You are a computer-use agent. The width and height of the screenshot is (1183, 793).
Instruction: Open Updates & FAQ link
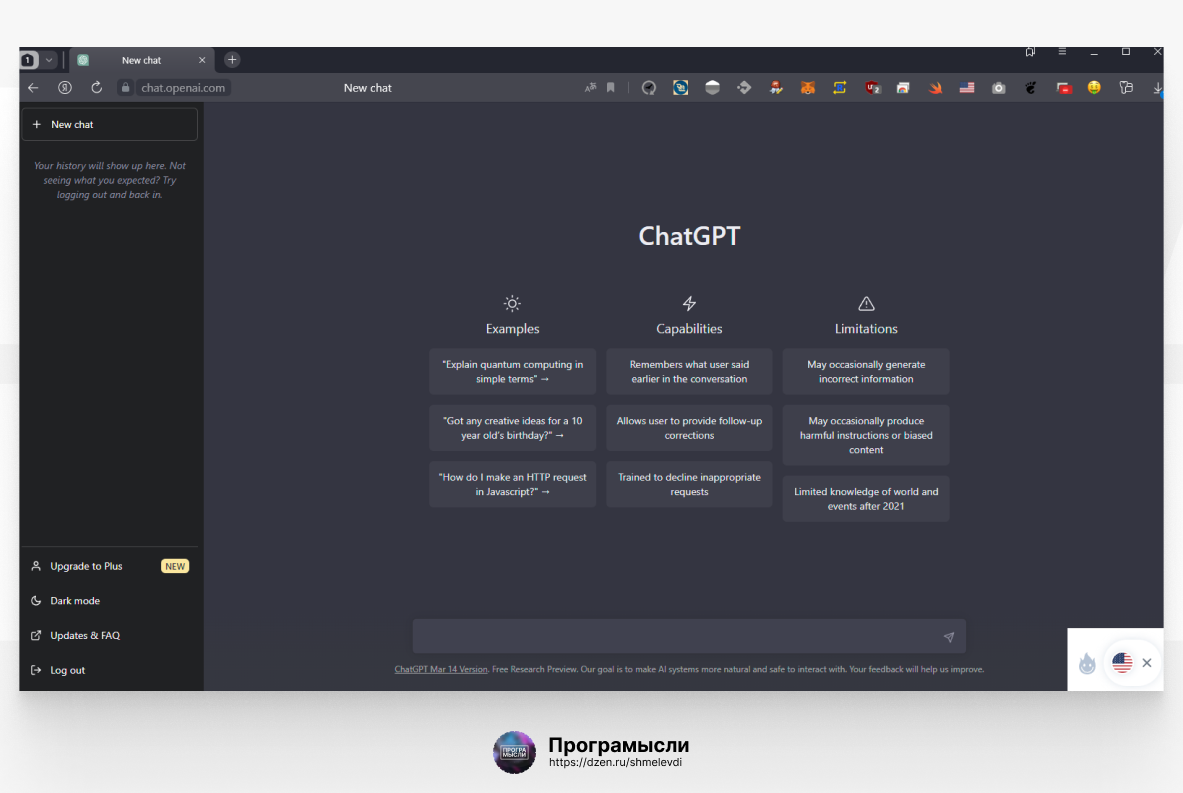coord(109,635)
